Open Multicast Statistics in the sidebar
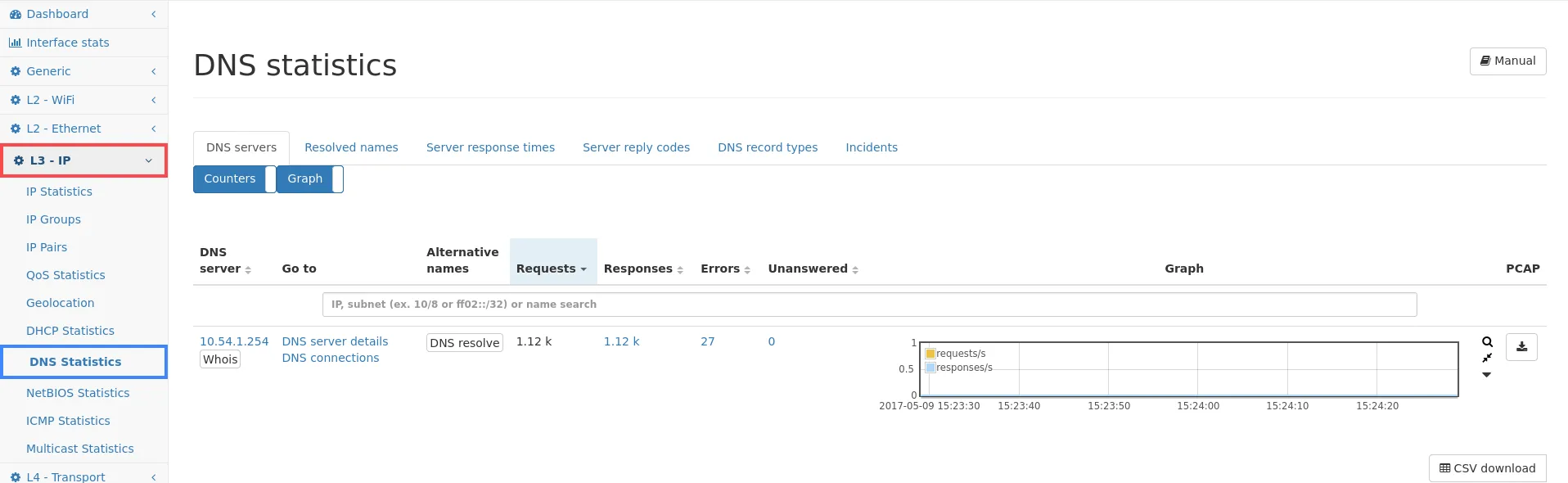The height and width of the screenshot is (483, 1568). point(80,449)
